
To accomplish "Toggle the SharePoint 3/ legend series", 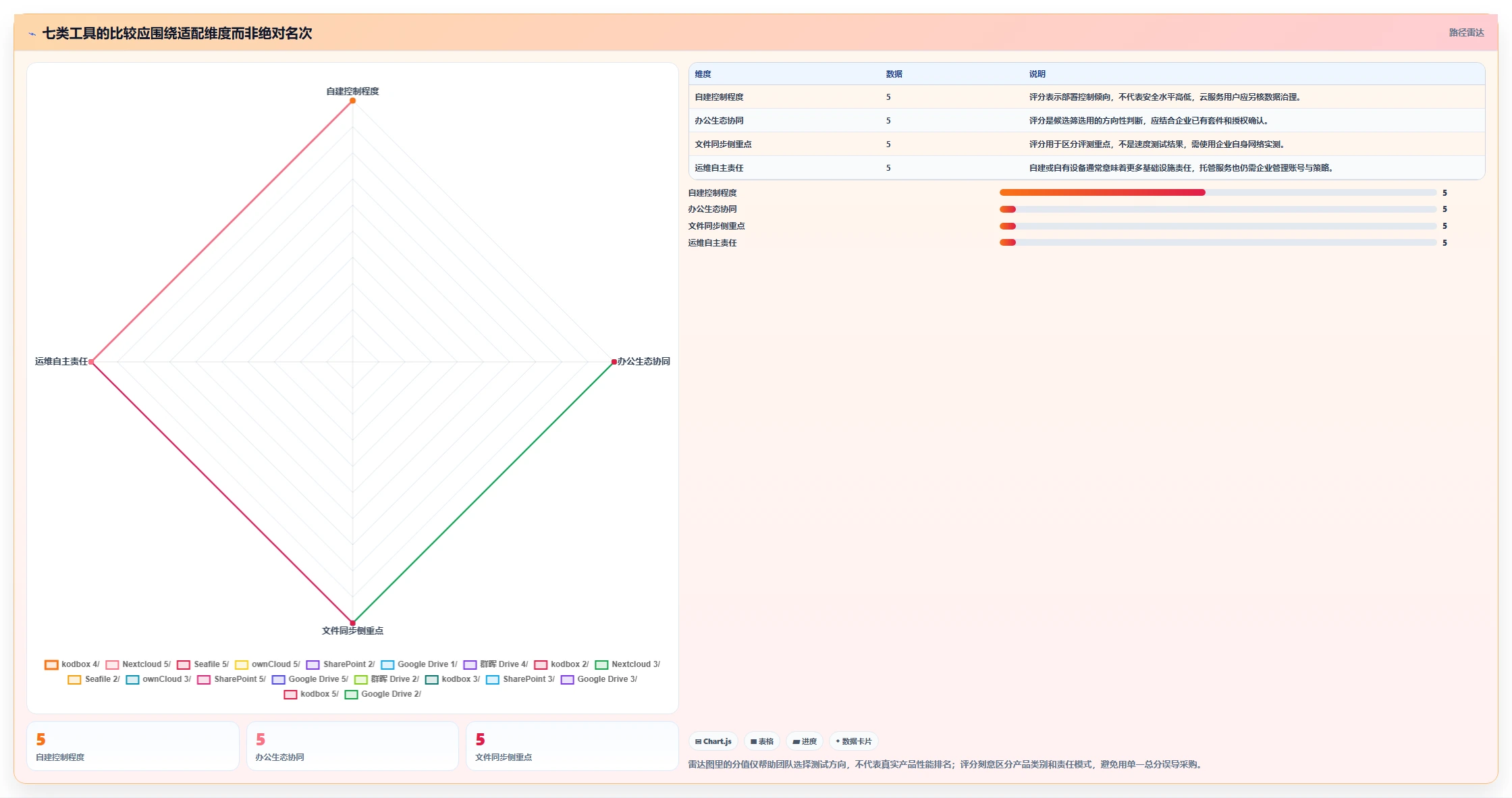I will [x=520, y=679].
